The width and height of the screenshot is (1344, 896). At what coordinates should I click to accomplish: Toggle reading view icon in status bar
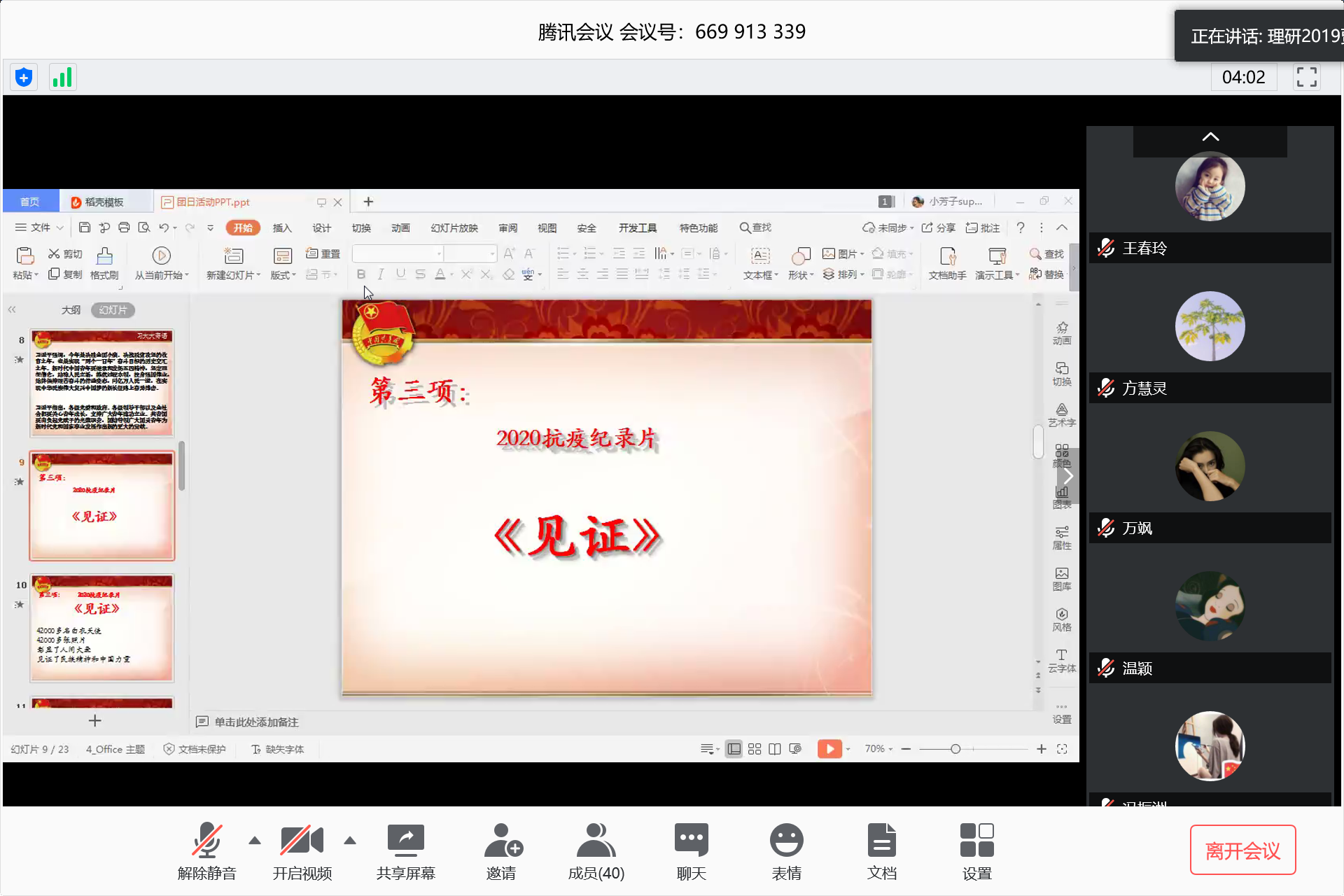click(775, 749)
